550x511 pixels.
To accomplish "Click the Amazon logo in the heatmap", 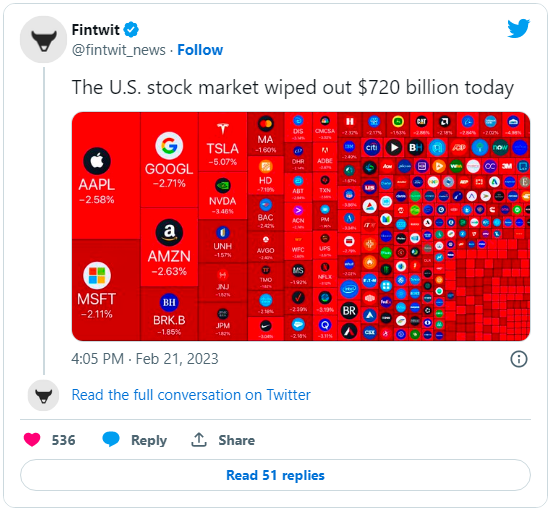I will (x=169, y=232).
